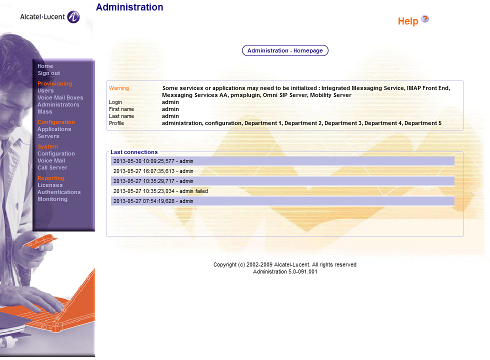
Task: Select Servers under Configuration
Action: pyautogui.click(x=48, y=136)
